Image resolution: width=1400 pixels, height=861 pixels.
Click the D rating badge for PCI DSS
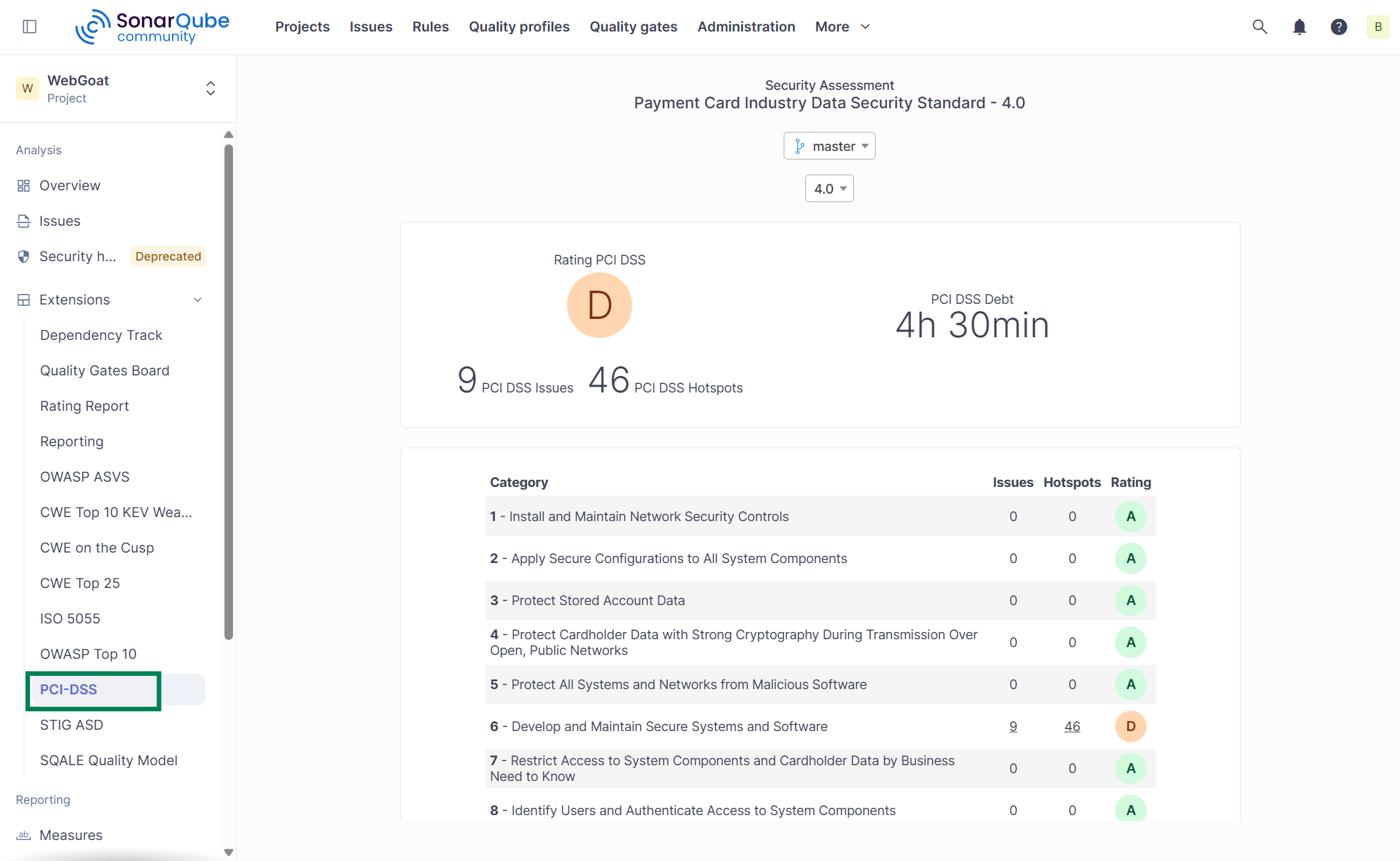(599, 305)
